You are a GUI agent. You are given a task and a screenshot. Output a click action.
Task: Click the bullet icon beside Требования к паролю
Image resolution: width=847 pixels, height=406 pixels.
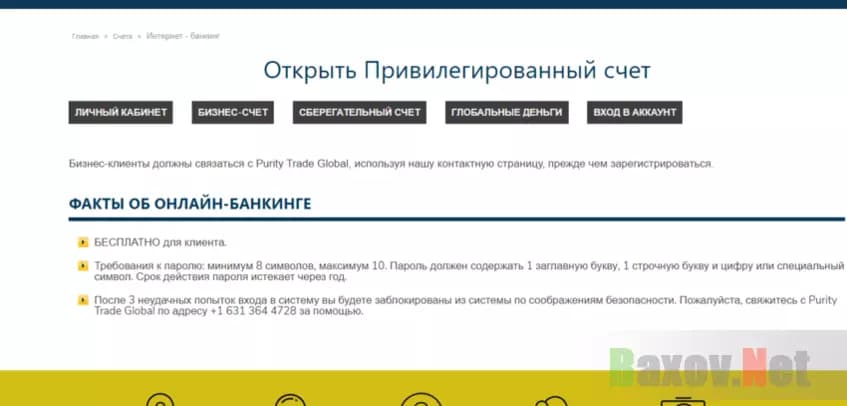(x=83, y=266)
